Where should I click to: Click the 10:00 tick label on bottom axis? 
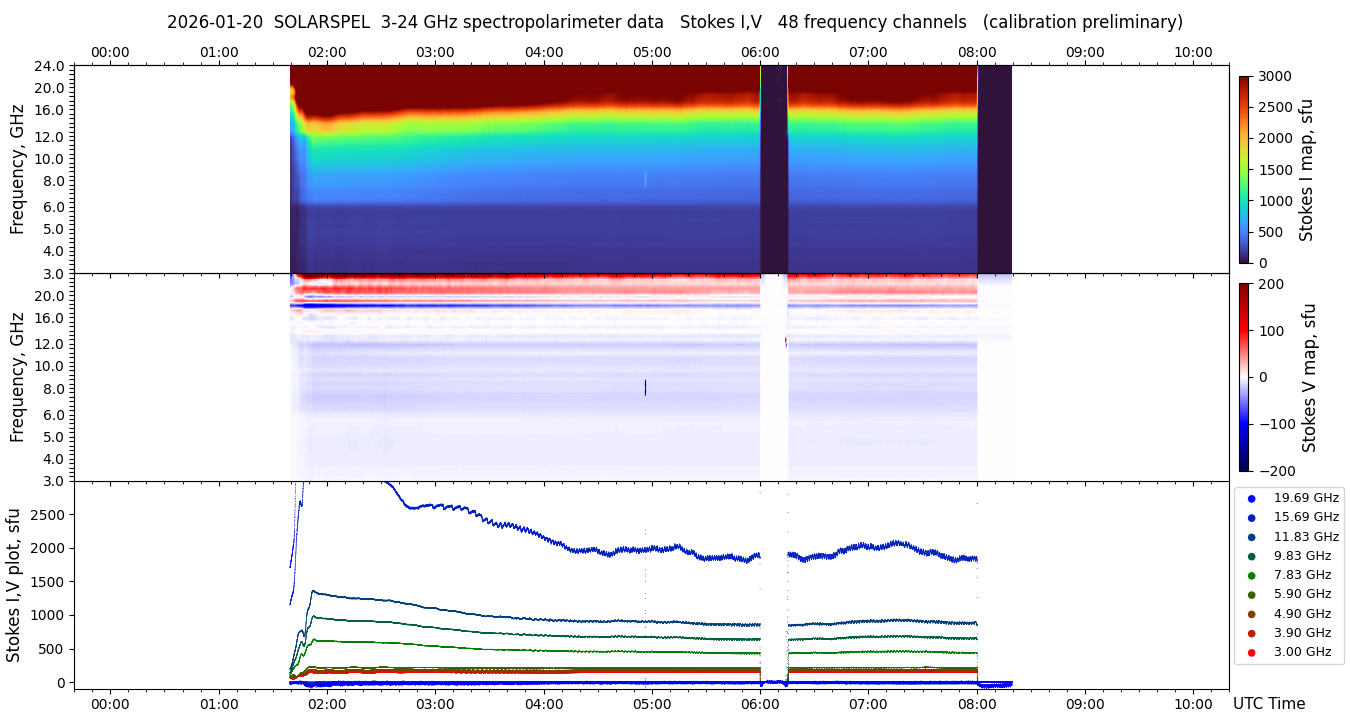[1193, 704]
